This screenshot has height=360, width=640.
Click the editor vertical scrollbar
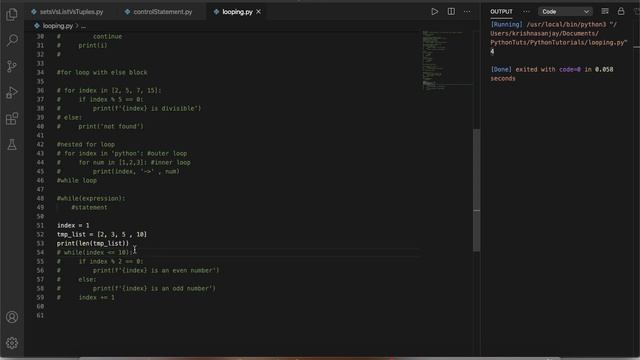pos(476,190)
